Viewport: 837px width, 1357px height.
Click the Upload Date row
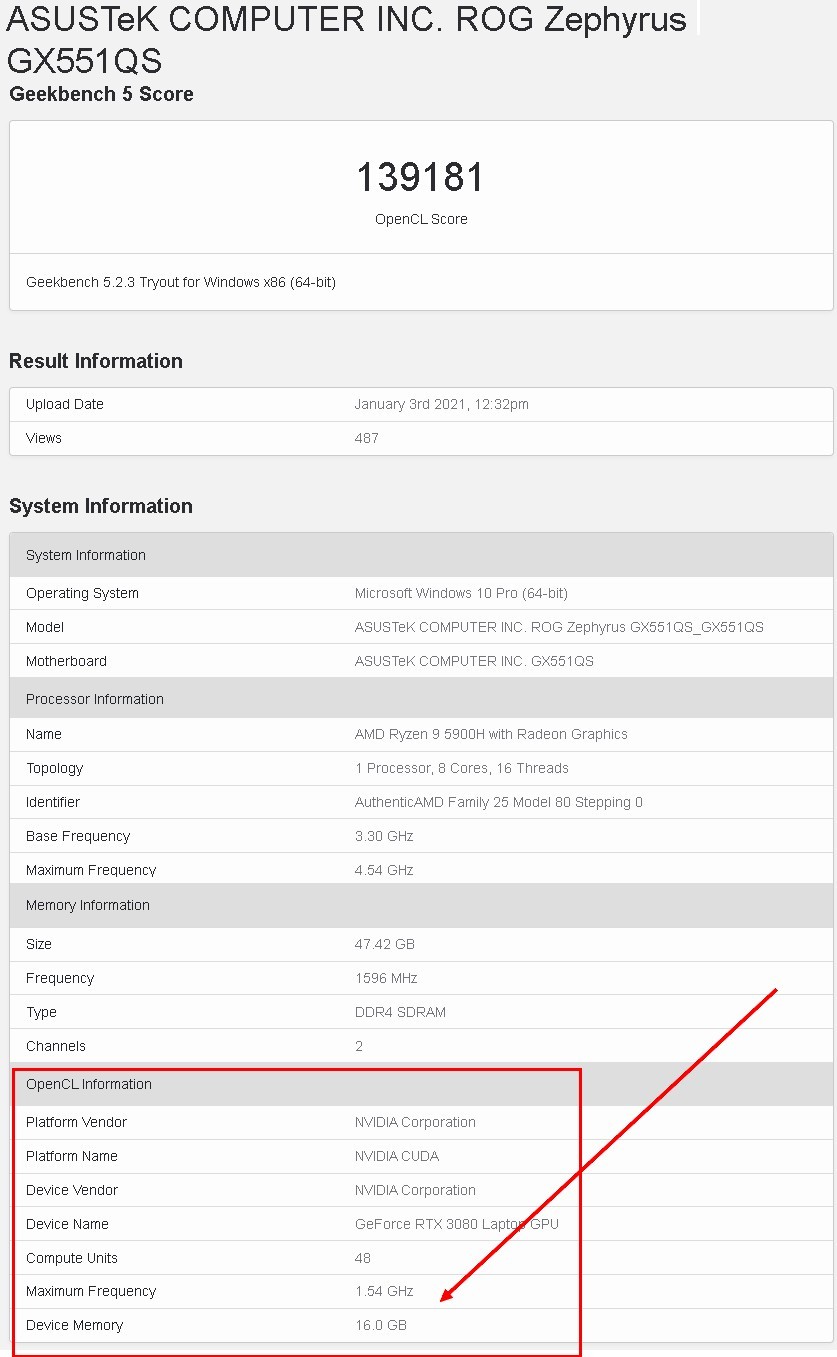[x=421, y=405]
